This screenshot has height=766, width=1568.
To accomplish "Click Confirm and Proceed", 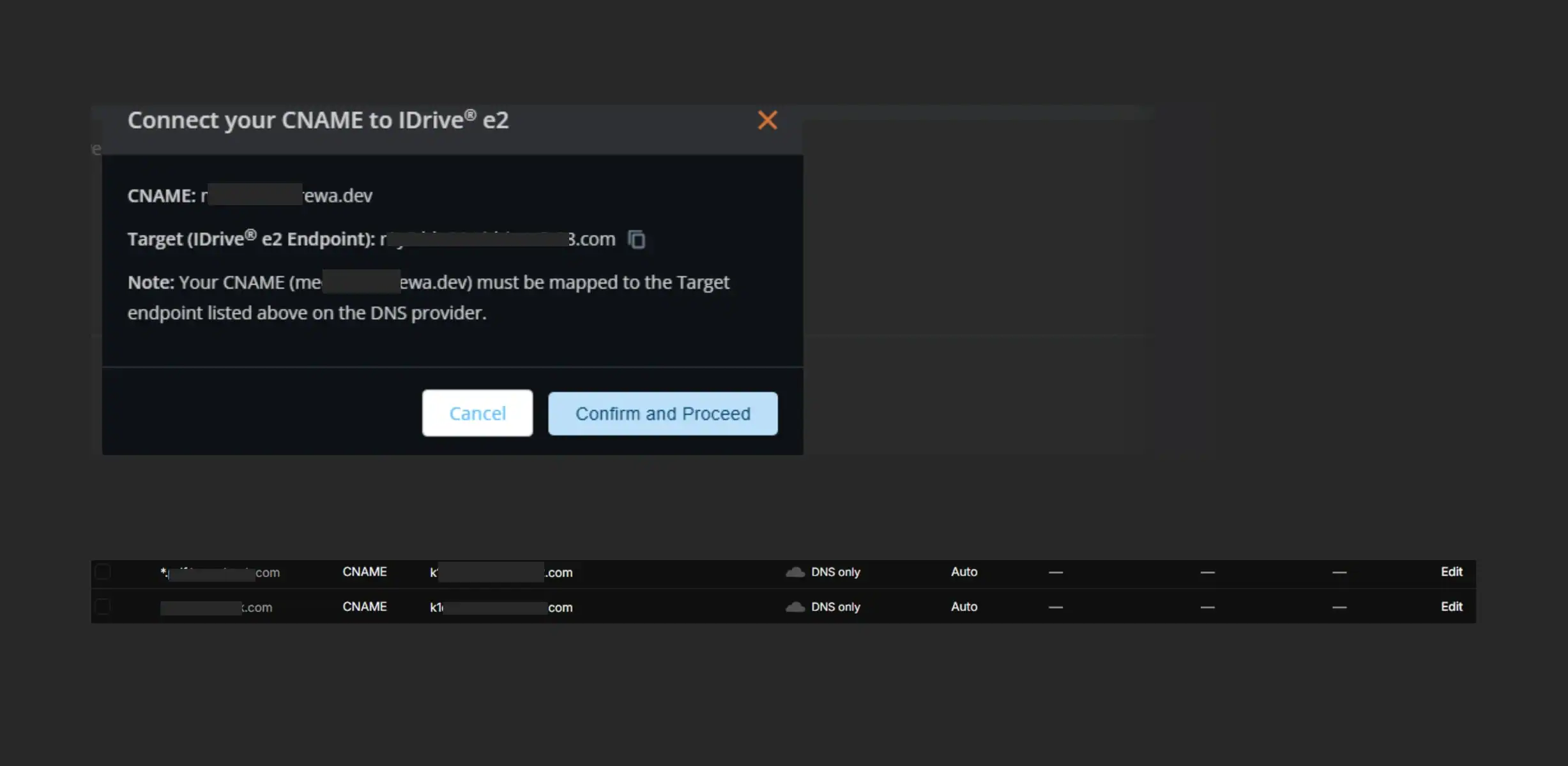I will click(663, 414).
